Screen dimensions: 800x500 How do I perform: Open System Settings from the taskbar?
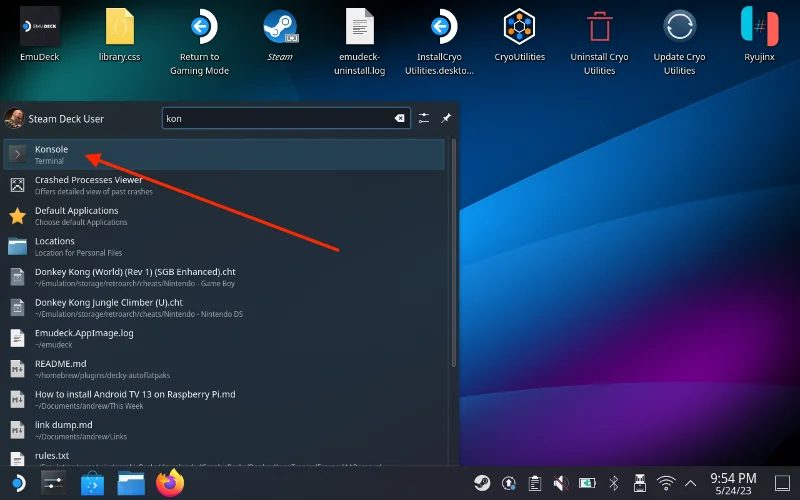coord(53,483)
